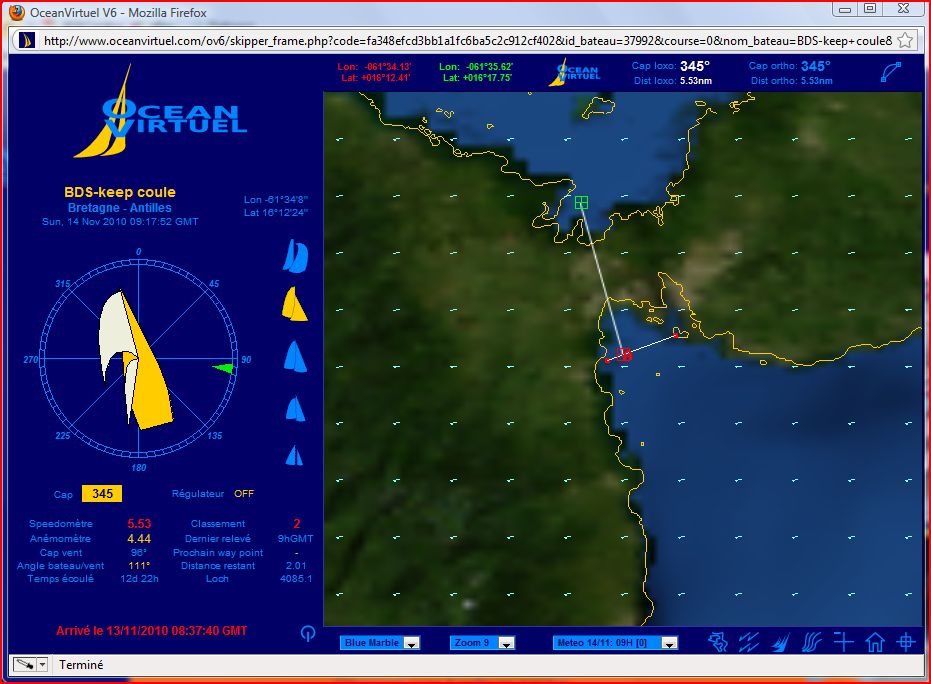The width and height of the screenshot is (931, 684).
Task: Choose the third sail icon, below the yellow one
Action: tap(295, 356)
